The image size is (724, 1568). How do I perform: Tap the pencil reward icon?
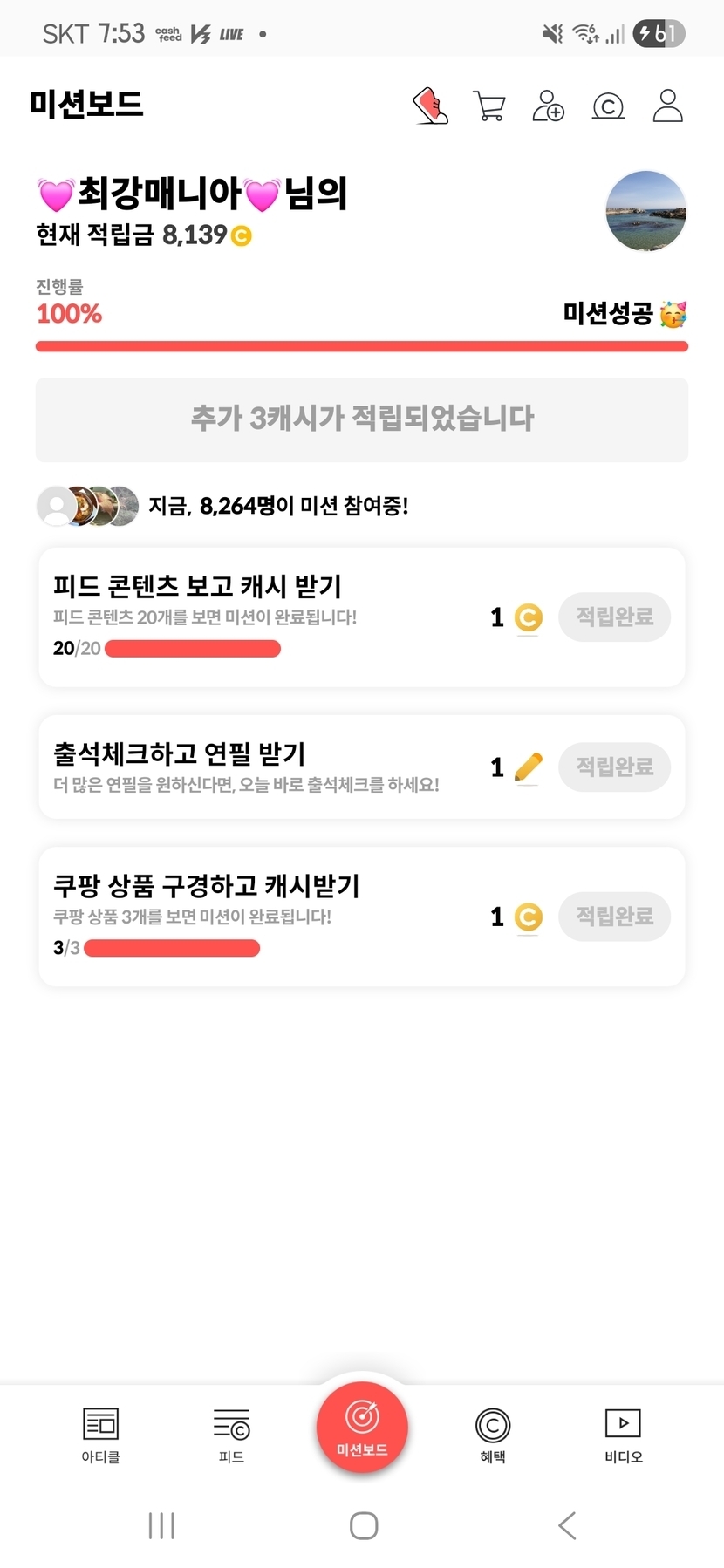click(528, 767)
